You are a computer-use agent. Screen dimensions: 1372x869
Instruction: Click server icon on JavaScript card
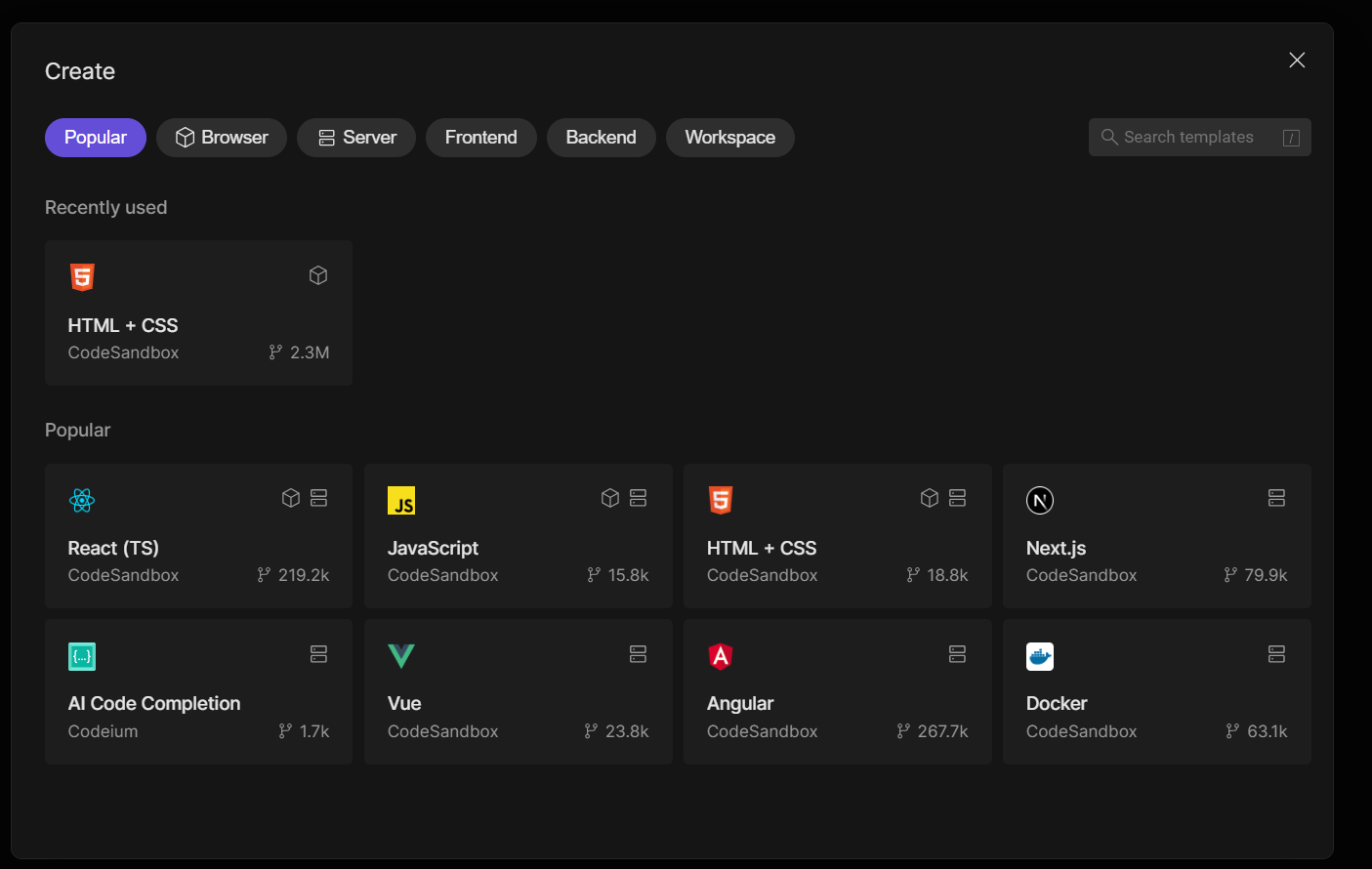tap(638, 498)
